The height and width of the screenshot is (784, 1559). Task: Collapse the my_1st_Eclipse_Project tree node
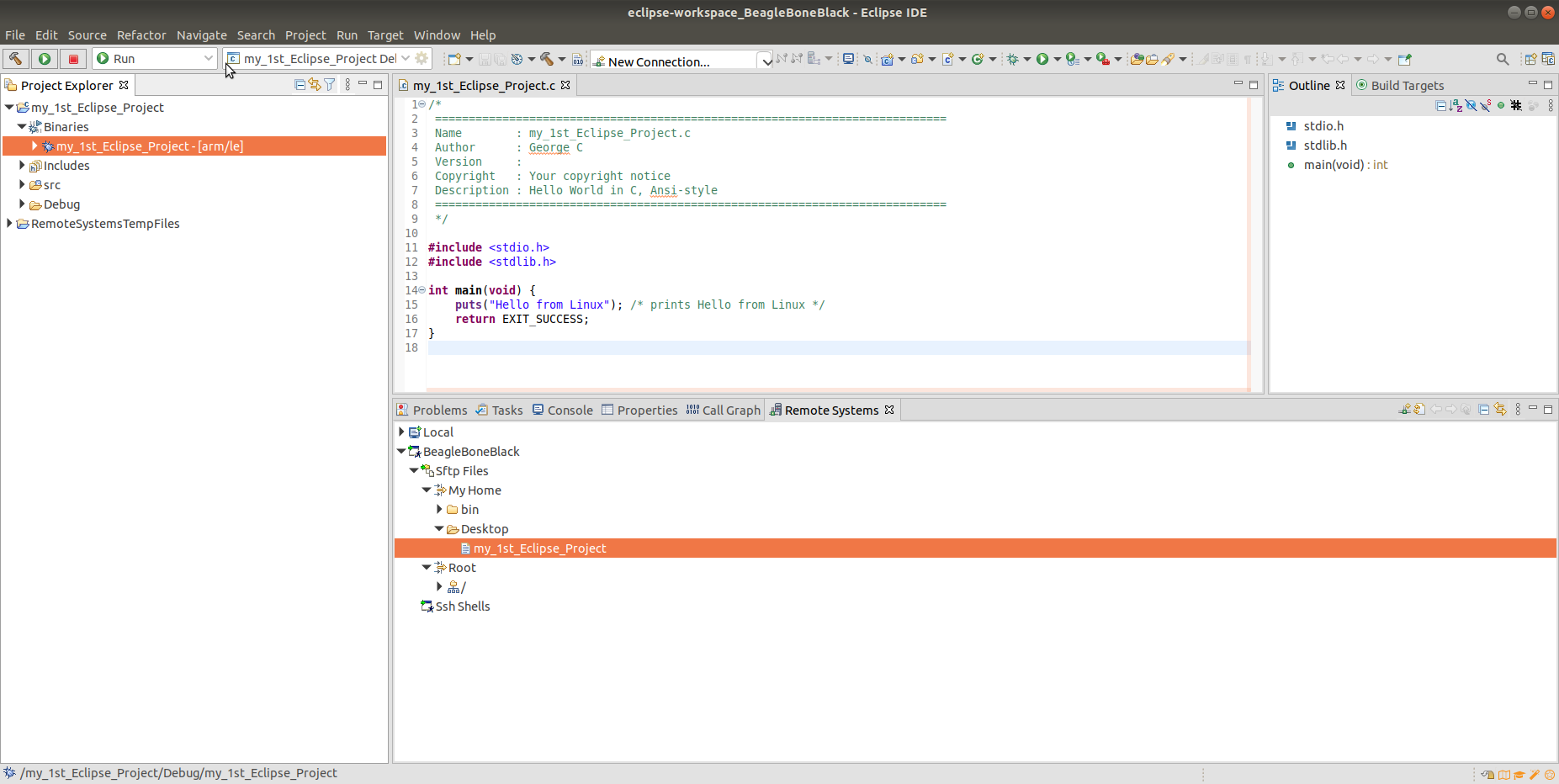point(9,108)
